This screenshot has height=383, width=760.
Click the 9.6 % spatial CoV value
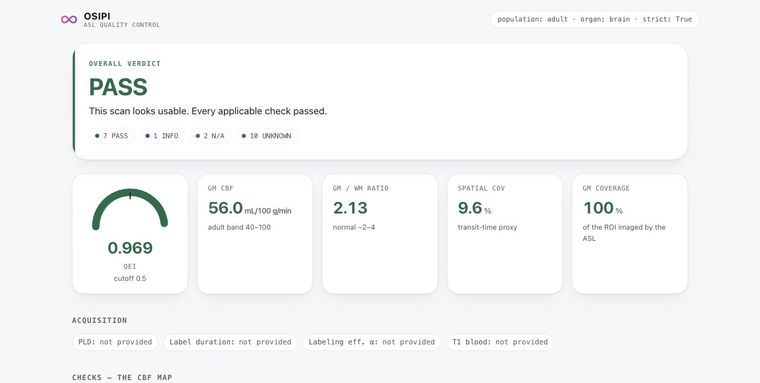point(475,208)
